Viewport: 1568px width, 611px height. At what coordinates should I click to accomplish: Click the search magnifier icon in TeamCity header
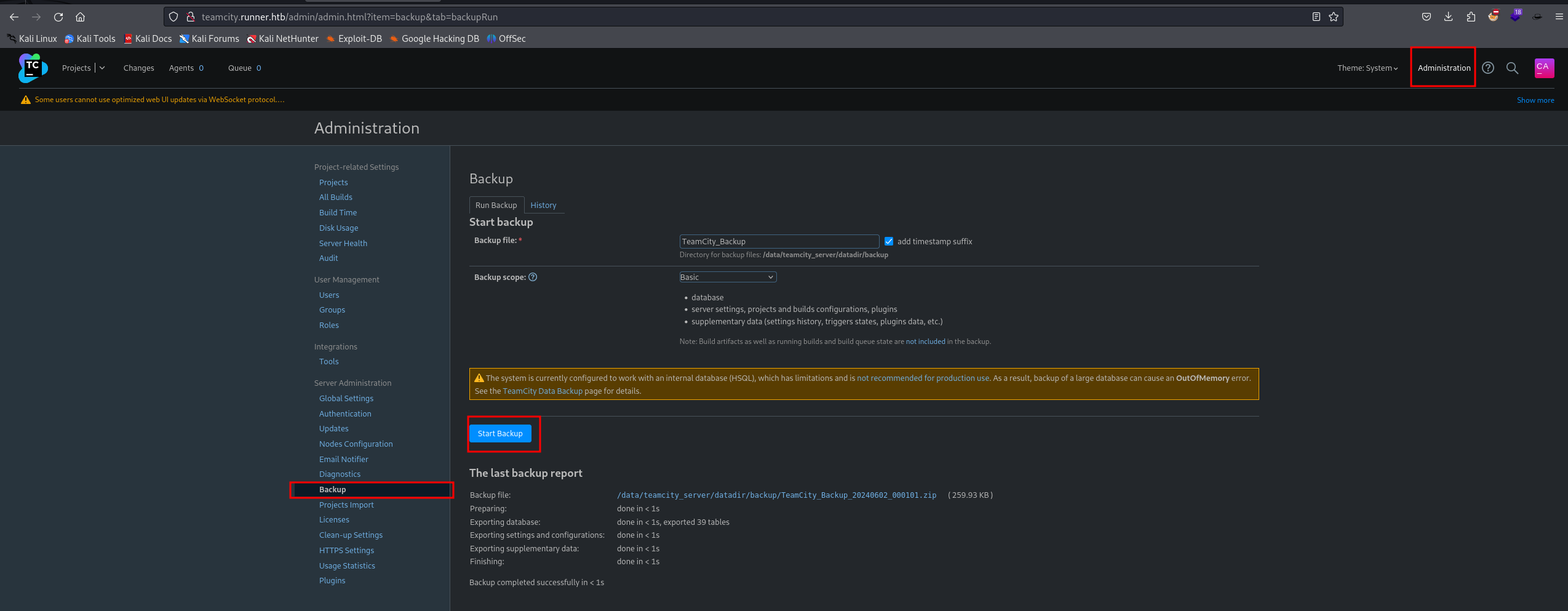pos(1513,68)
